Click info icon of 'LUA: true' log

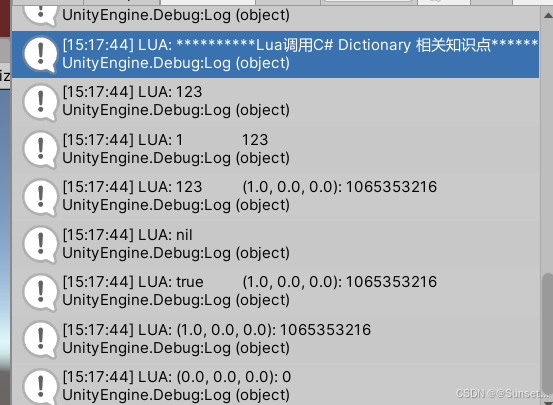40,292
